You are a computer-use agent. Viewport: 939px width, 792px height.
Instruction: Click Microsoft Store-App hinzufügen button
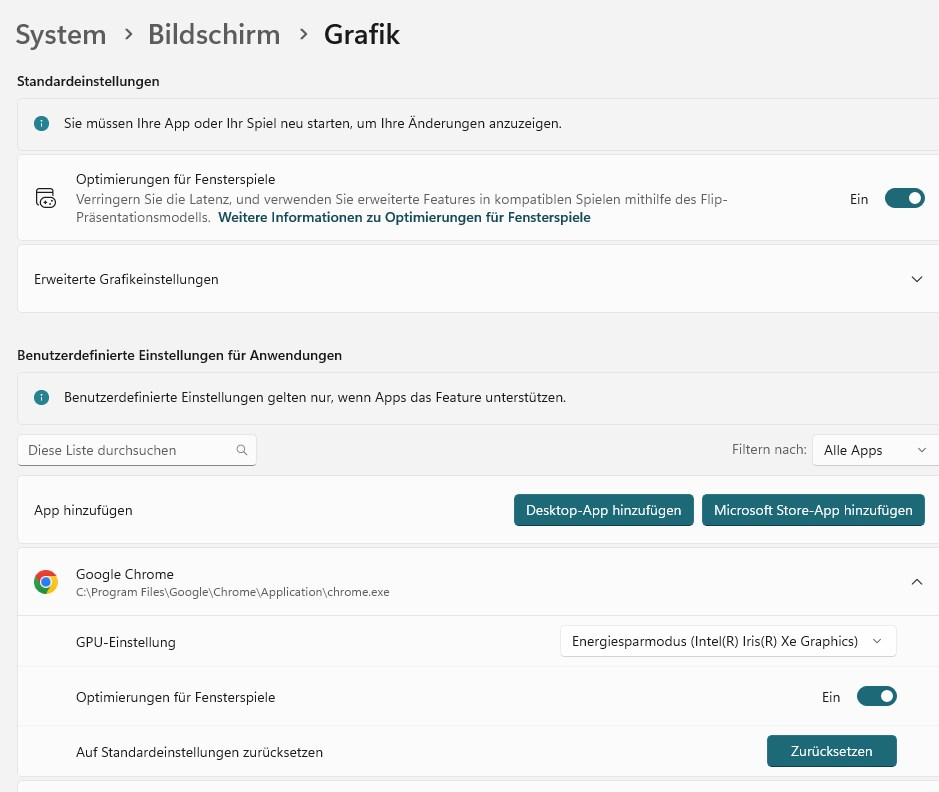[813, 510]
